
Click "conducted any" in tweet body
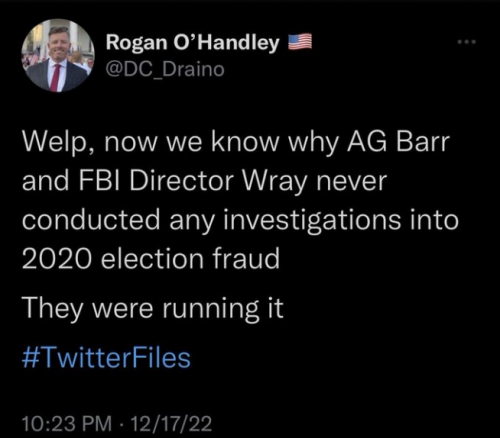119,221
